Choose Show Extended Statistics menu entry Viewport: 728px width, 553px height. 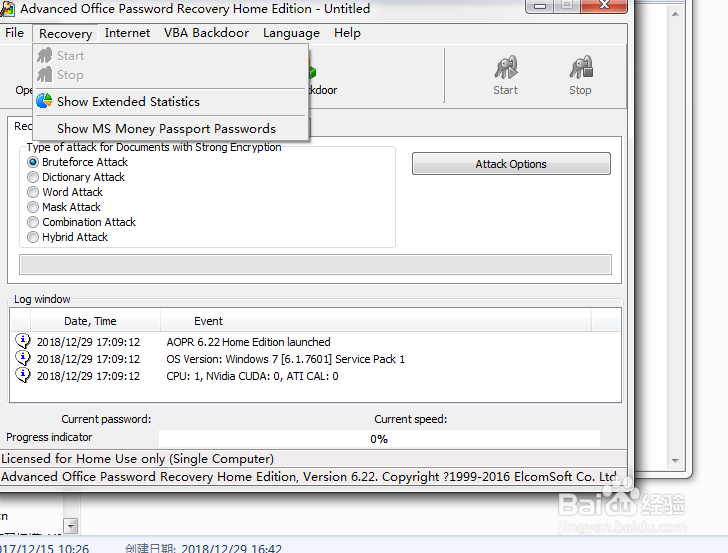point(170,101)
